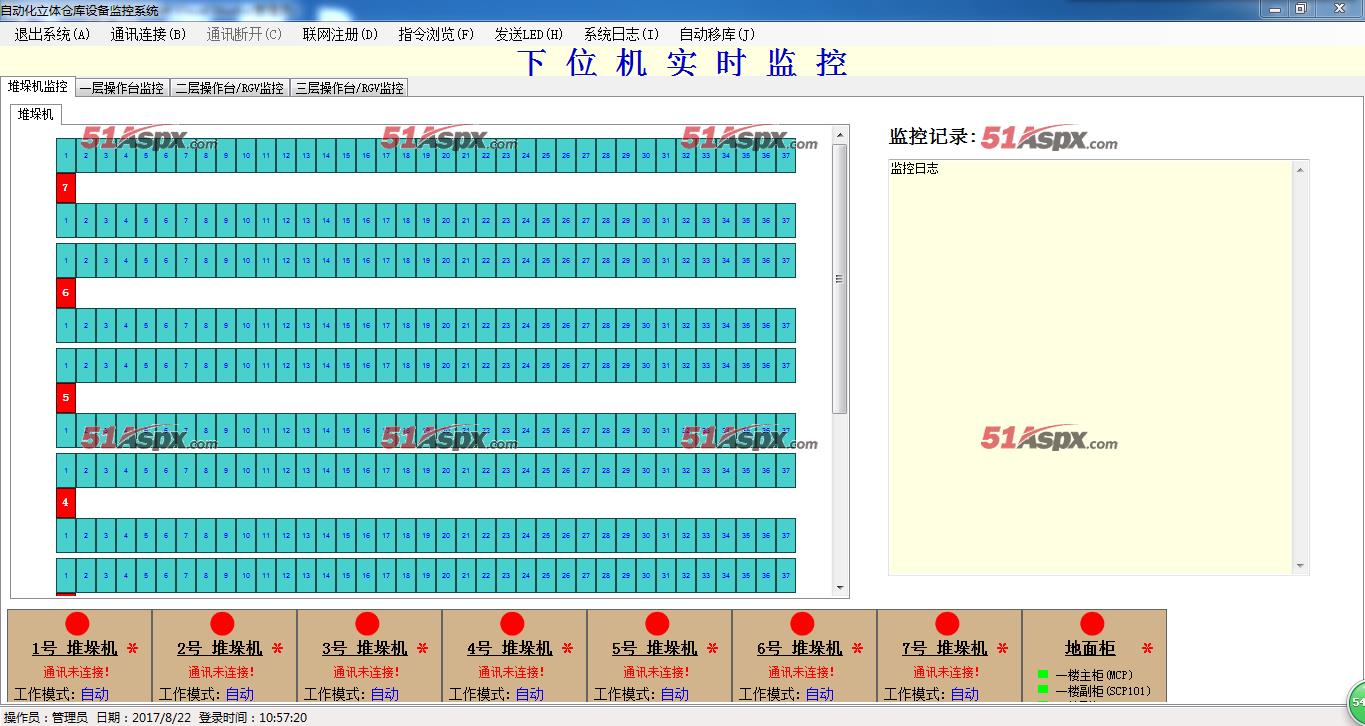Image resolution: width=1365 pixels, height=726 pixels.
Task: Click the 日期:2017/8/22 status bar entry
Action: pos(144,717)
